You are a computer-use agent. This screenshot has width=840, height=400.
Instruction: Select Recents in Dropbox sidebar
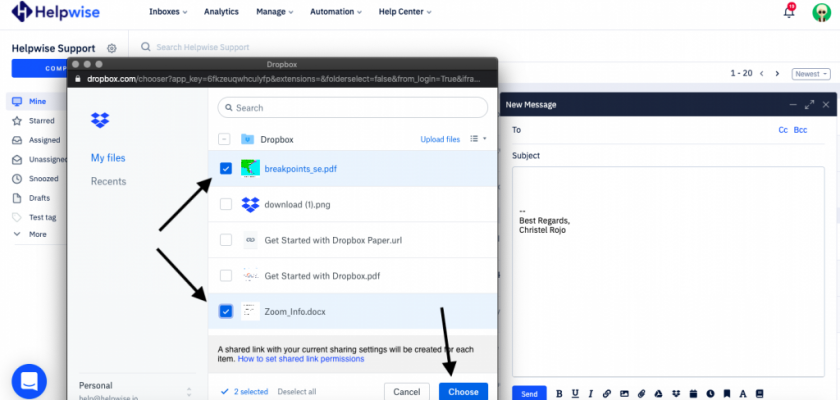[108, 181]
